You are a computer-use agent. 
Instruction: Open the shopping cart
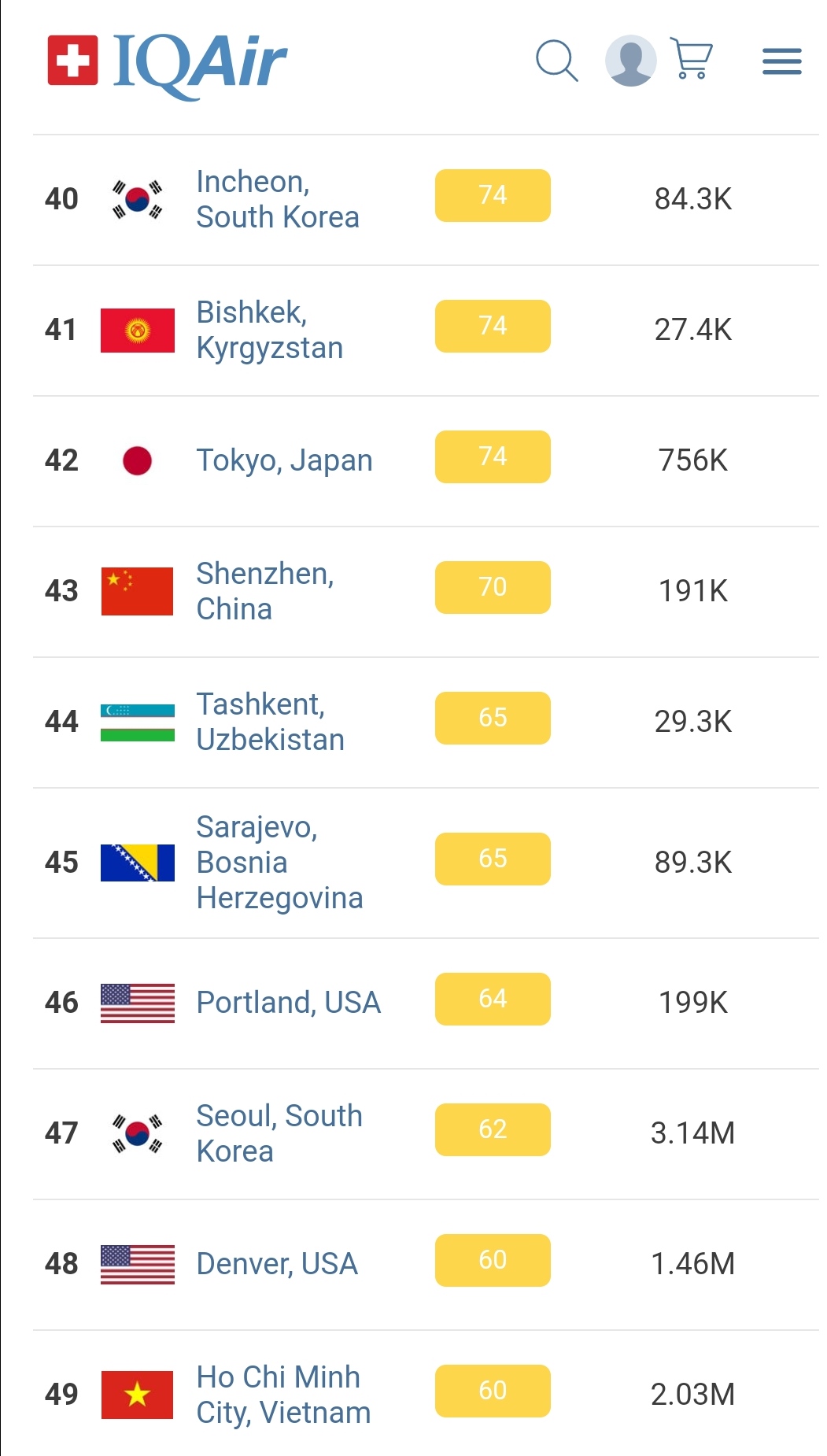(692, 59)
